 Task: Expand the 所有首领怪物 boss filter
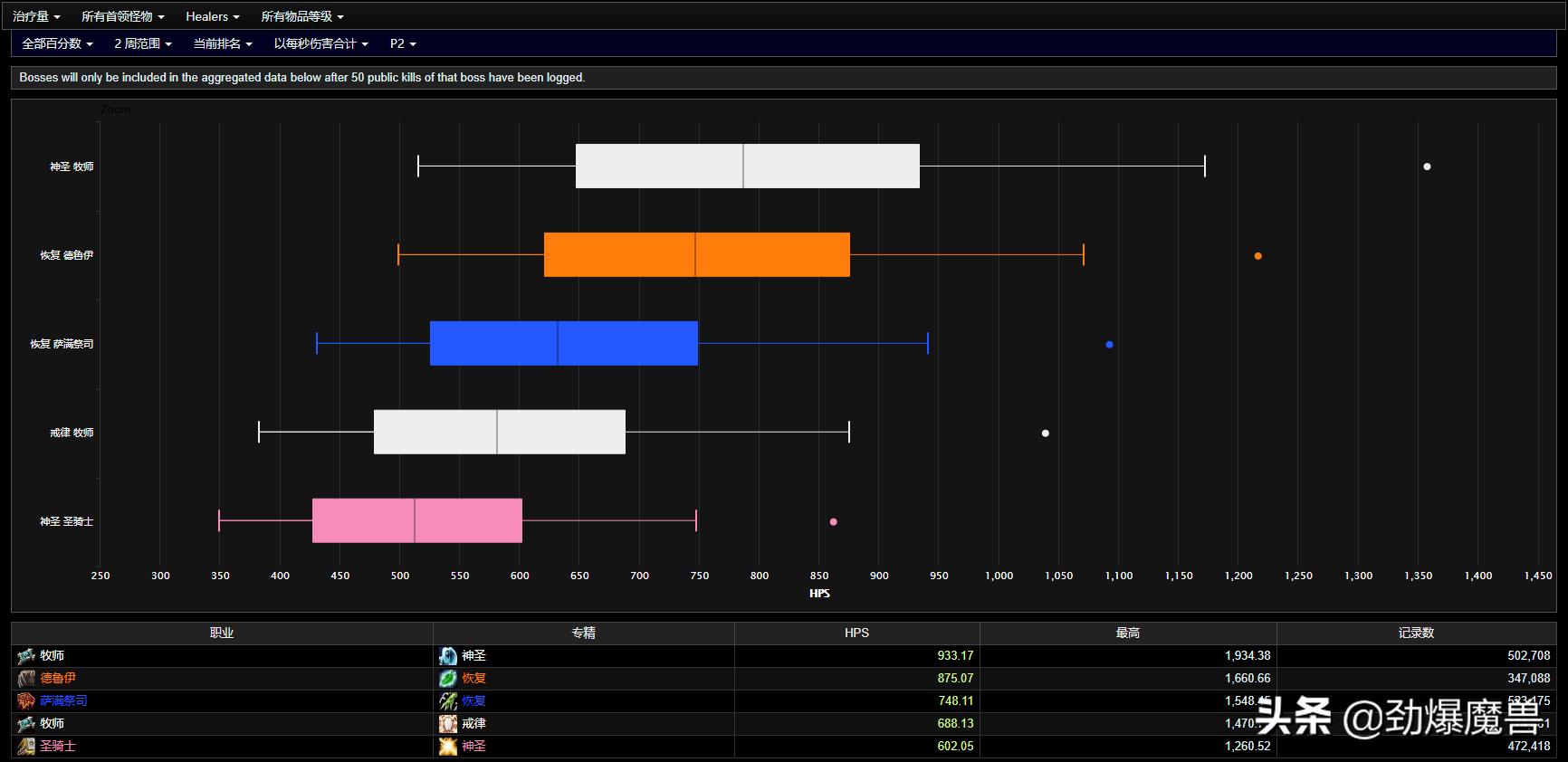(x=122, y=16)
